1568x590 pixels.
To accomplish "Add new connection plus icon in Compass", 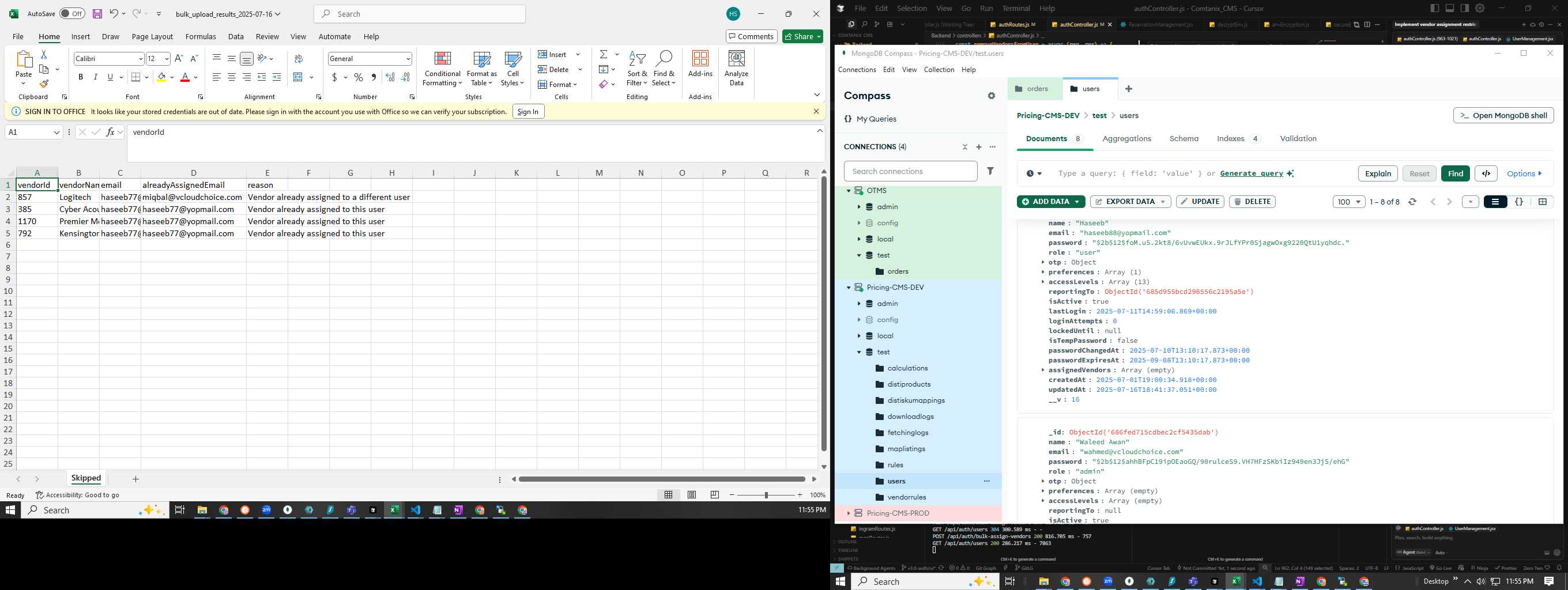I will [979, 147].
